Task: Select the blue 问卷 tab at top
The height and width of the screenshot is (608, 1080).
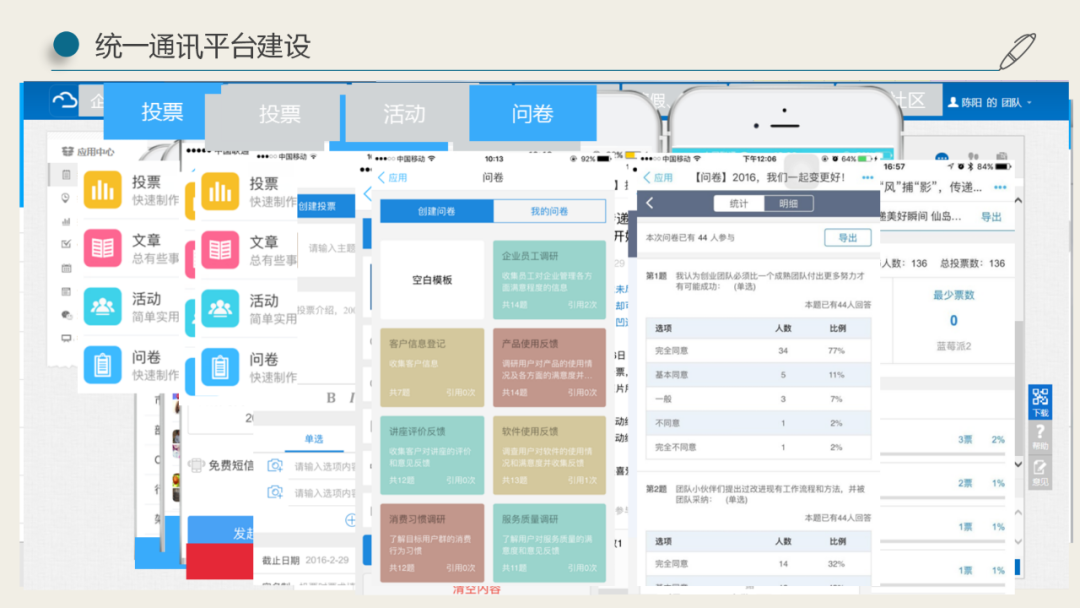Action: point(532,114)
